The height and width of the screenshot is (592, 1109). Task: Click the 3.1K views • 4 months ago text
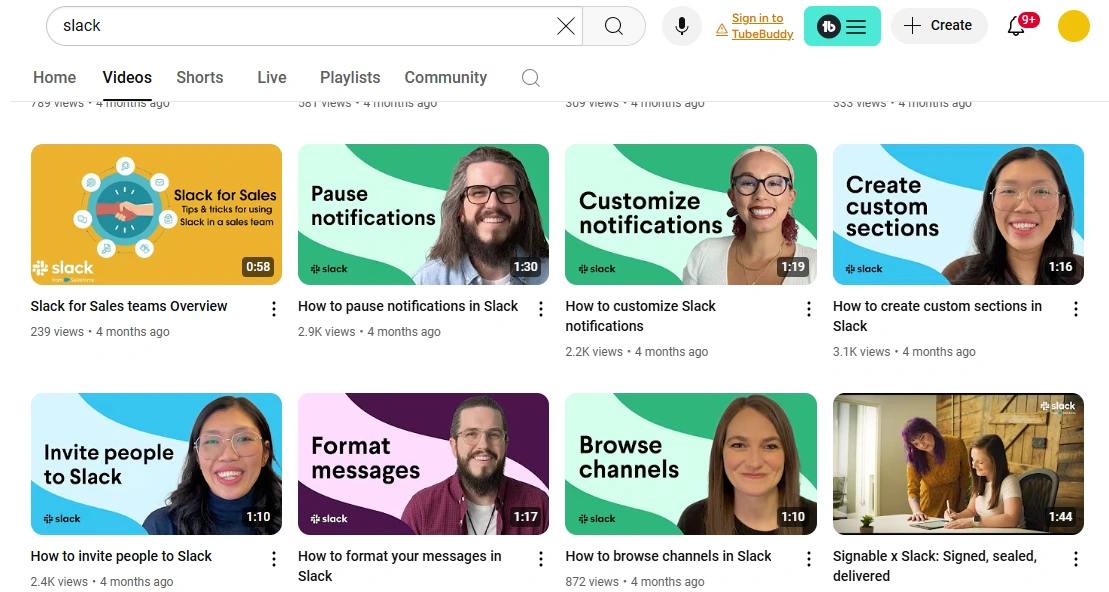[904, 352]
